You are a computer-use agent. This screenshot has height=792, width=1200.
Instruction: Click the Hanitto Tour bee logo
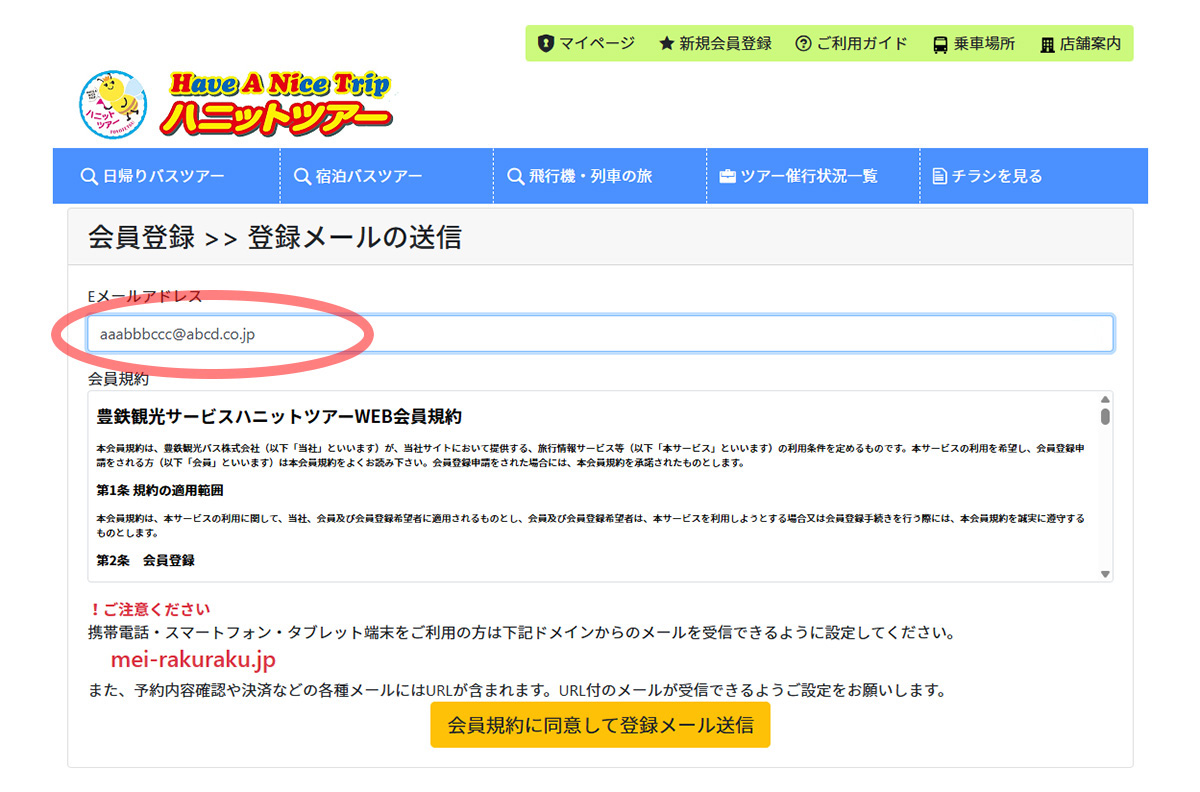click(x=111, y=103)
